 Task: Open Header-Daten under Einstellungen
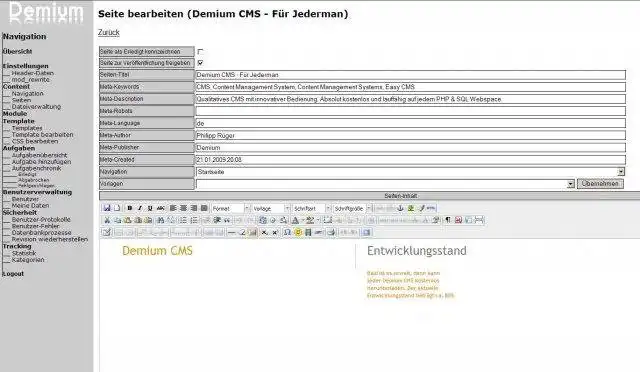[33, 73]
